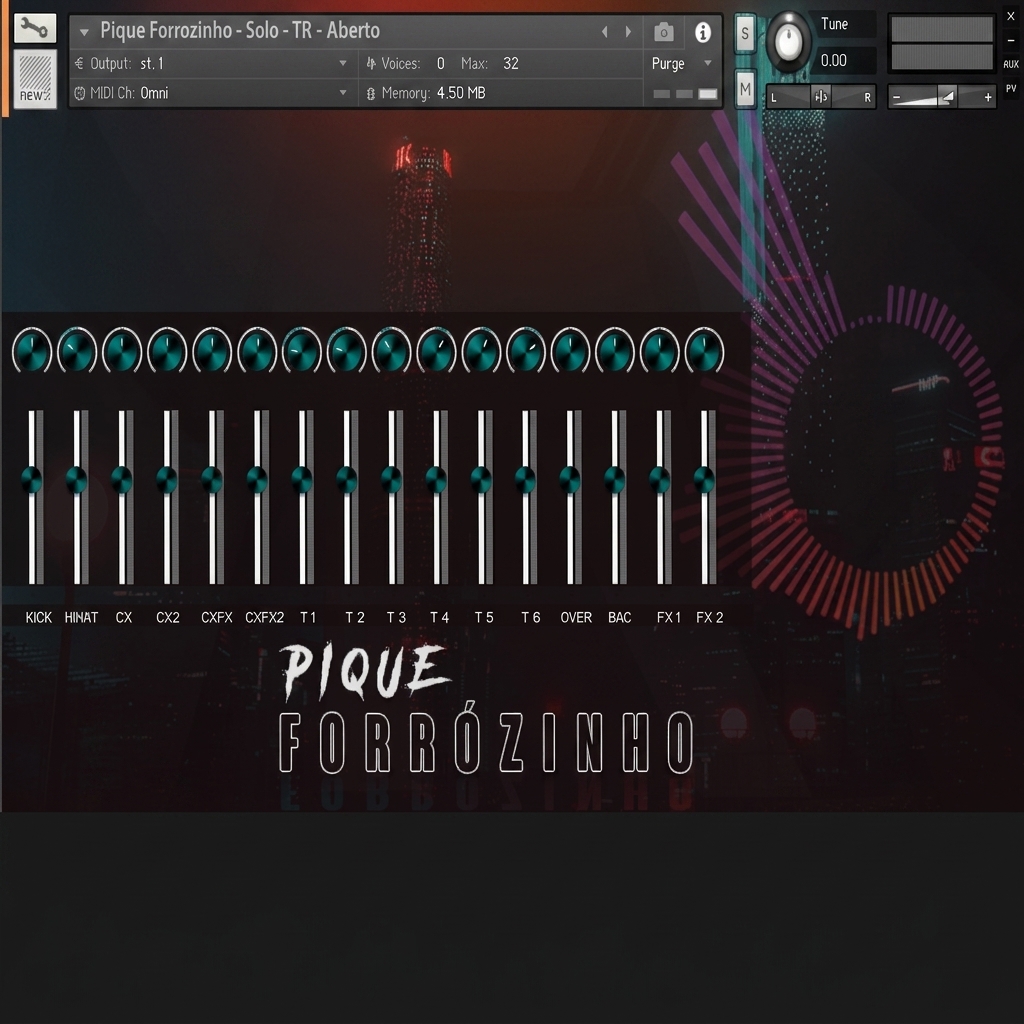Viewport: 1024px width, 1024px height.
Task: Click the T 5 fader handle
Action: pos(481,480)
